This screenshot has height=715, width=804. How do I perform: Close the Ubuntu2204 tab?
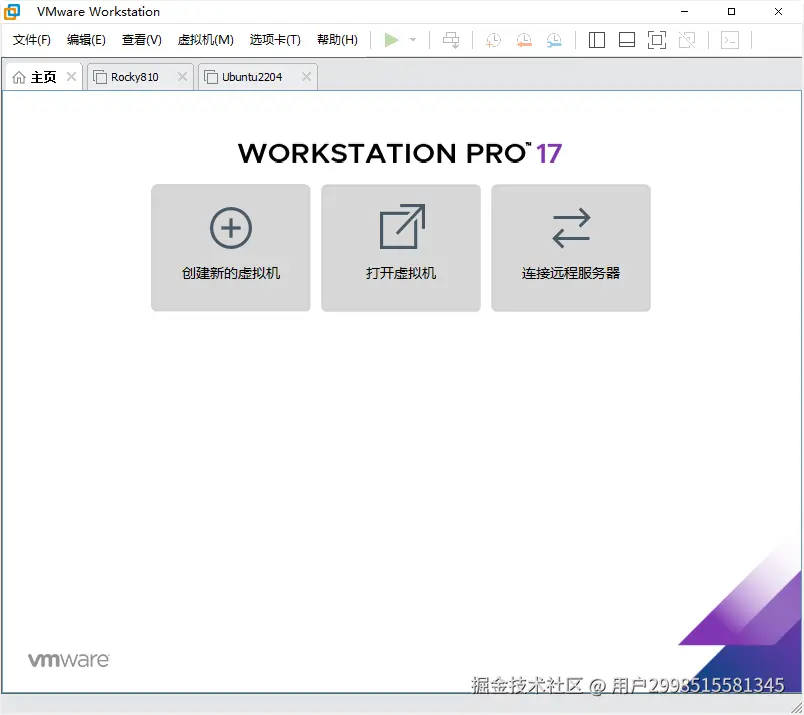point(306,77)
